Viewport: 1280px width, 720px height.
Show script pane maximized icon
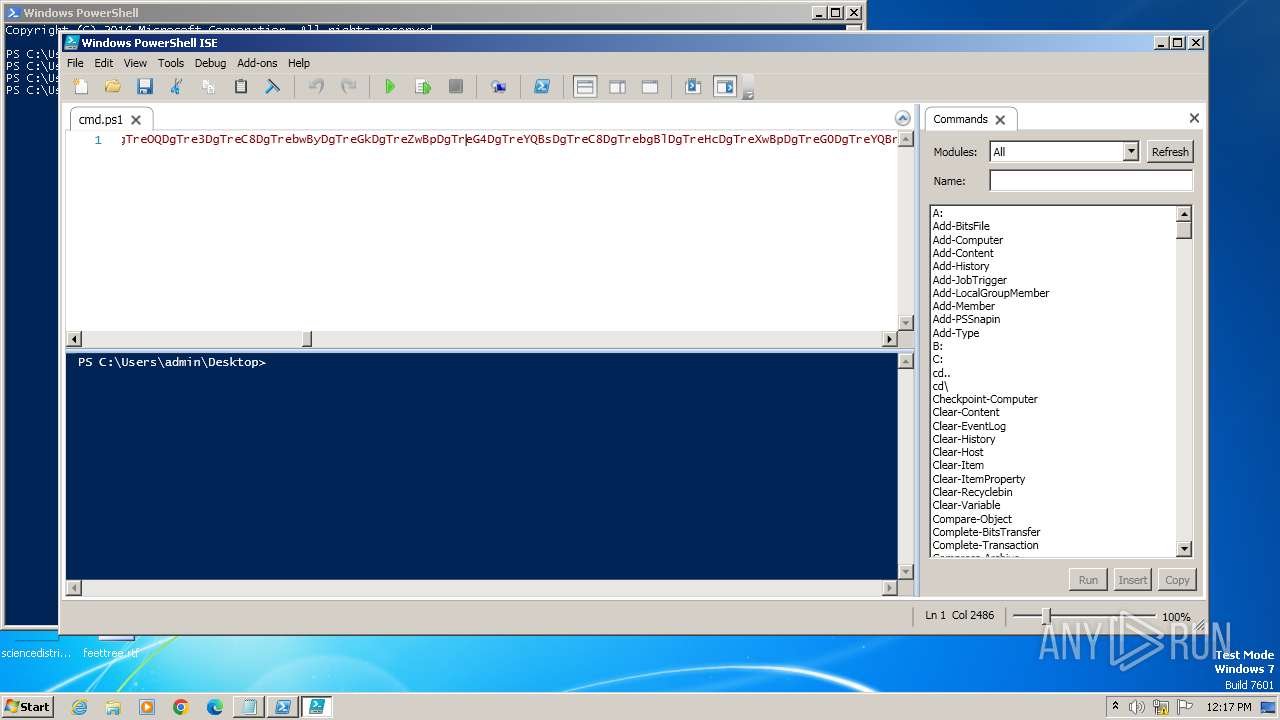[x=649, y=87]
